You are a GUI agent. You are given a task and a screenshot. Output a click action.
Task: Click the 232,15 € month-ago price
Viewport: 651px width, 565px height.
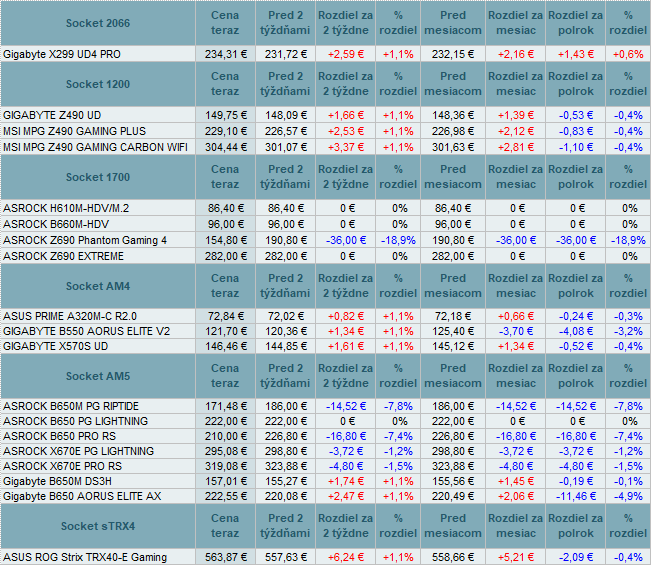click(453, 54)
